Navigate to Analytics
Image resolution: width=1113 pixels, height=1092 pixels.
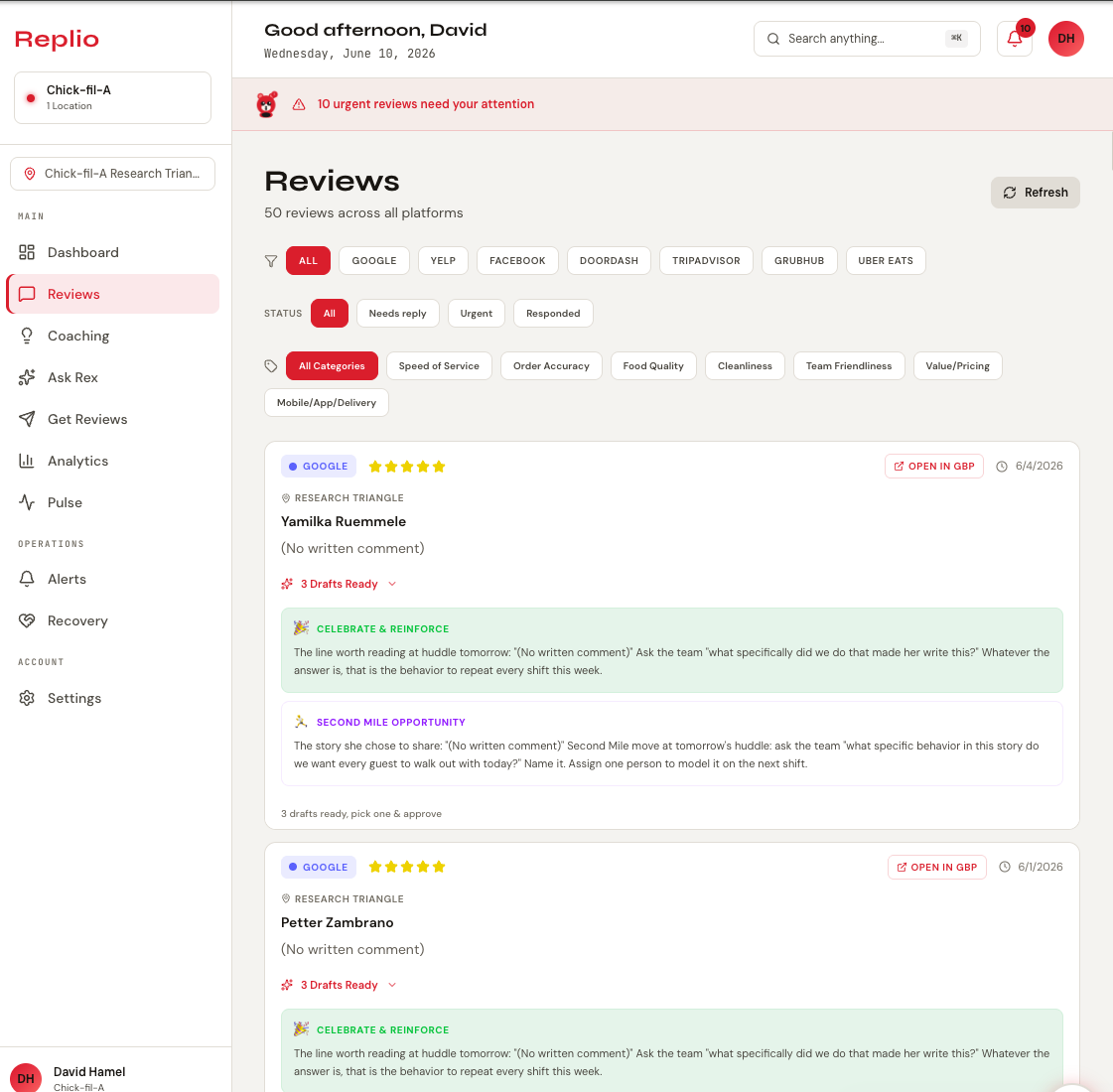tap(112, 462)
